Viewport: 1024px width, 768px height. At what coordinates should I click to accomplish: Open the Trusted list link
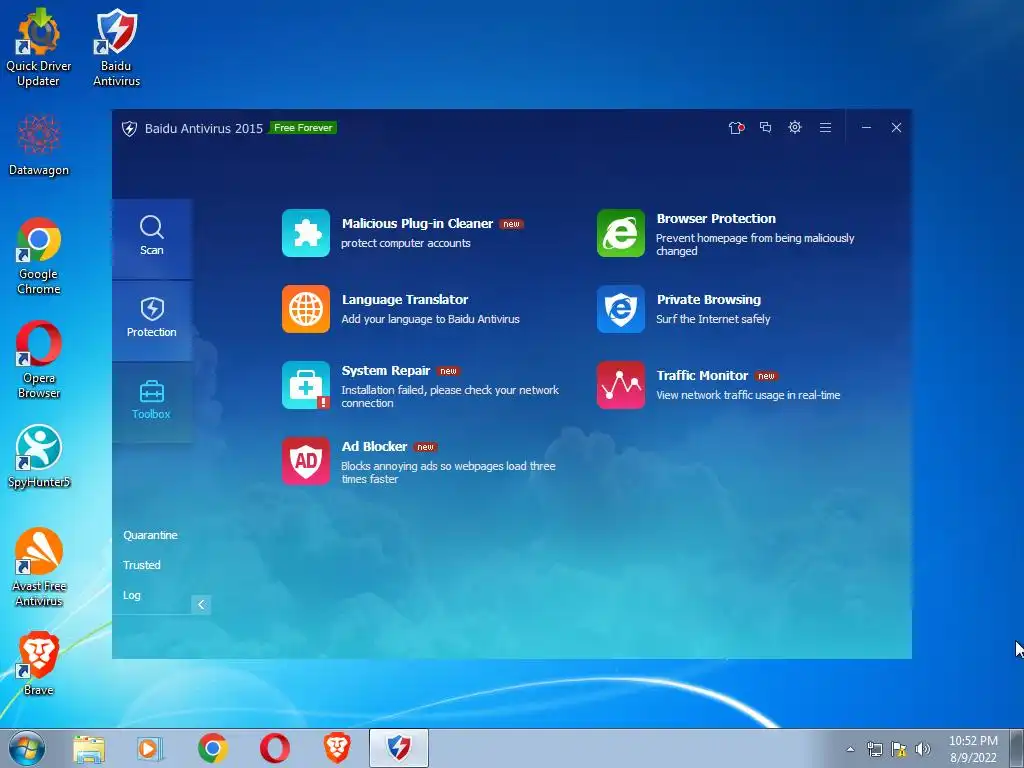click(x=142, y=565)
